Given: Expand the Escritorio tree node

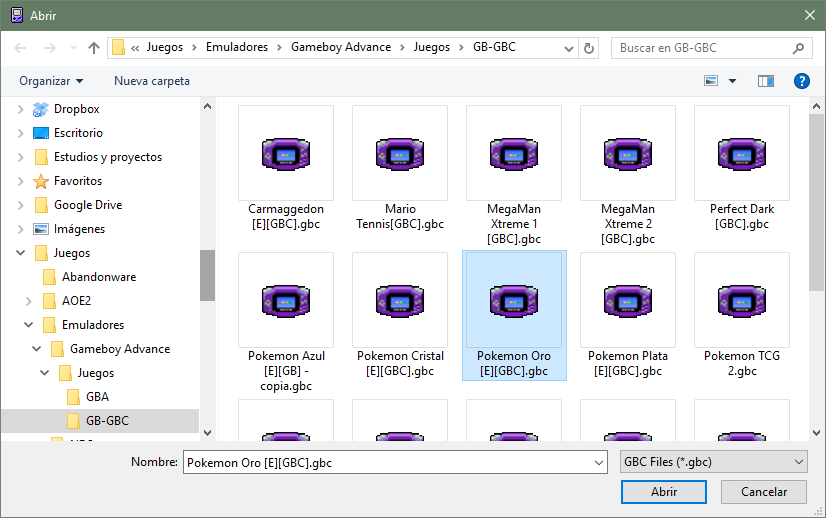Looking at the screenshot, I should pos(20,133).
